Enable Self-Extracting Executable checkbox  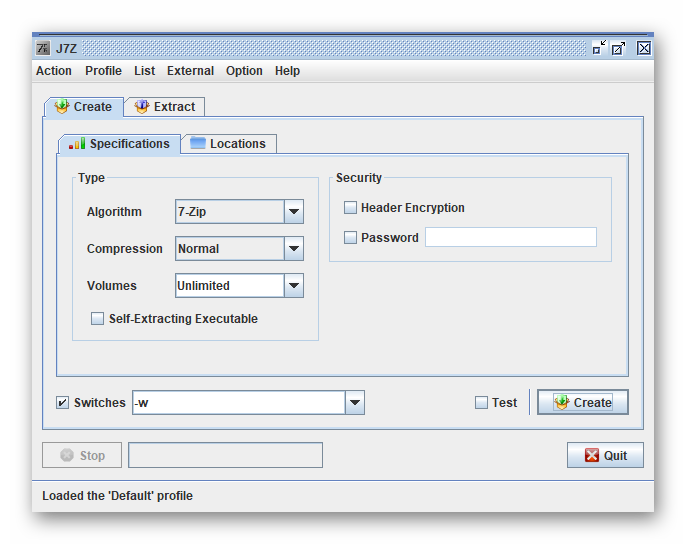point(97,319)
